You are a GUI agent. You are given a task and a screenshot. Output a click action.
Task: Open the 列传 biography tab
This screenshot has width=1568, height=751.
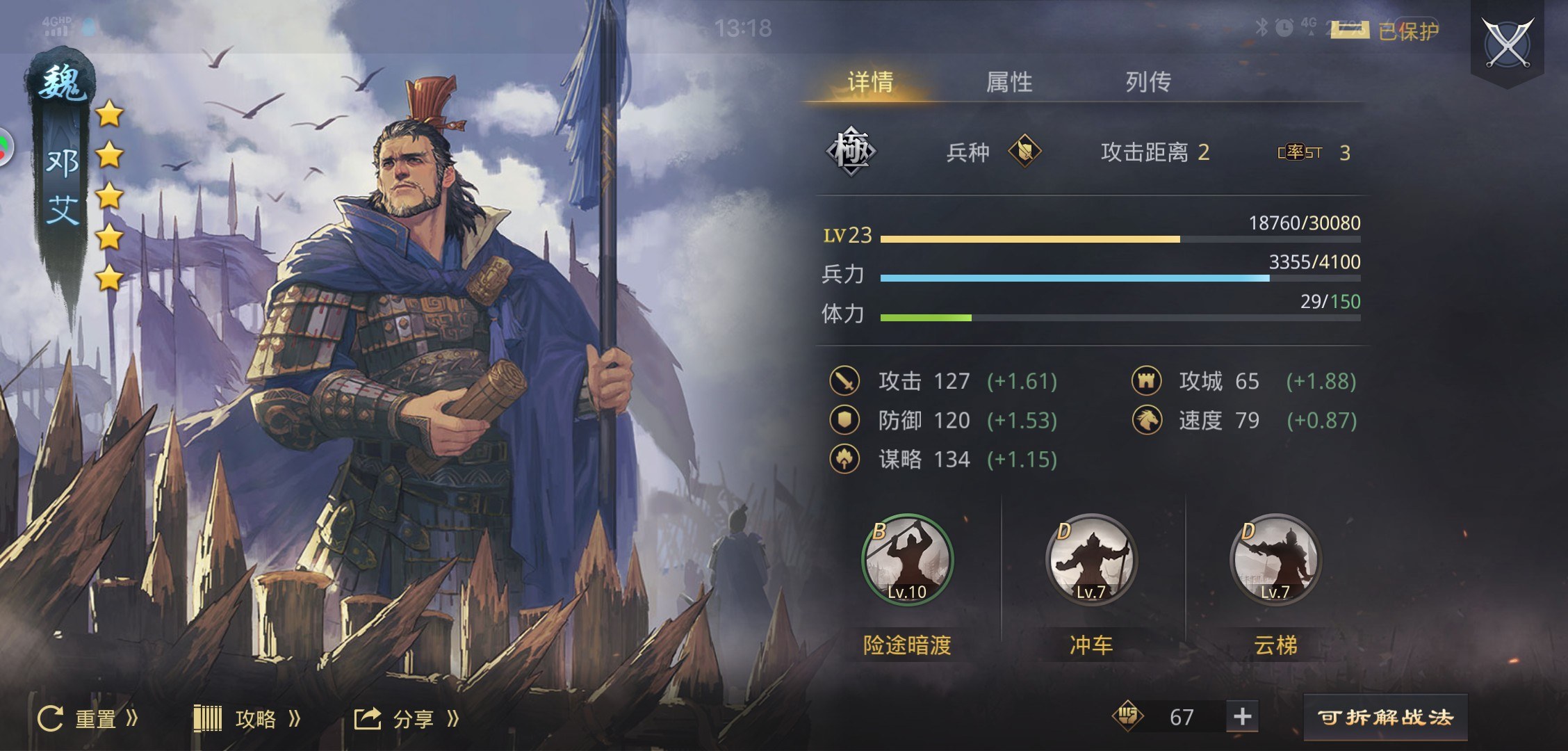pyautogui.click(x=1148, y=82)
